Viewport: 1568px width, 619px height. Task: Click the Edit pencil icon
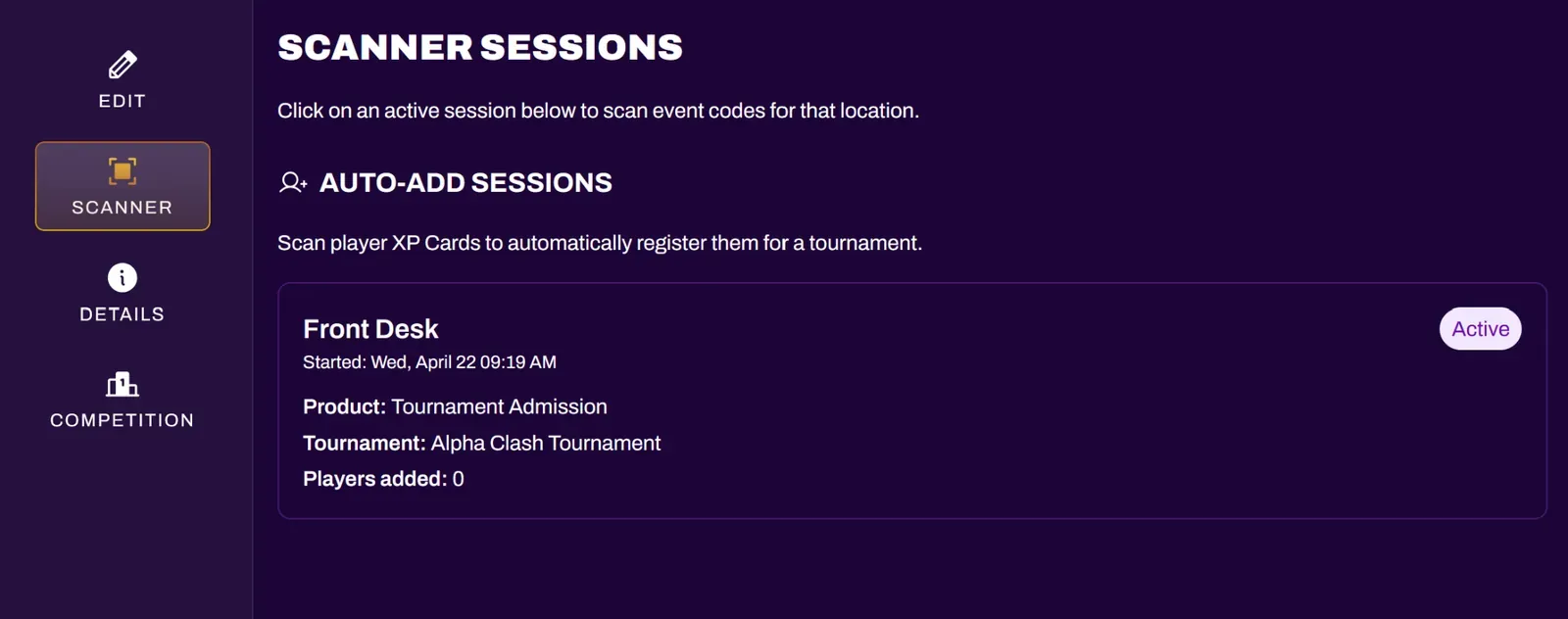click(x=122, y=66)
